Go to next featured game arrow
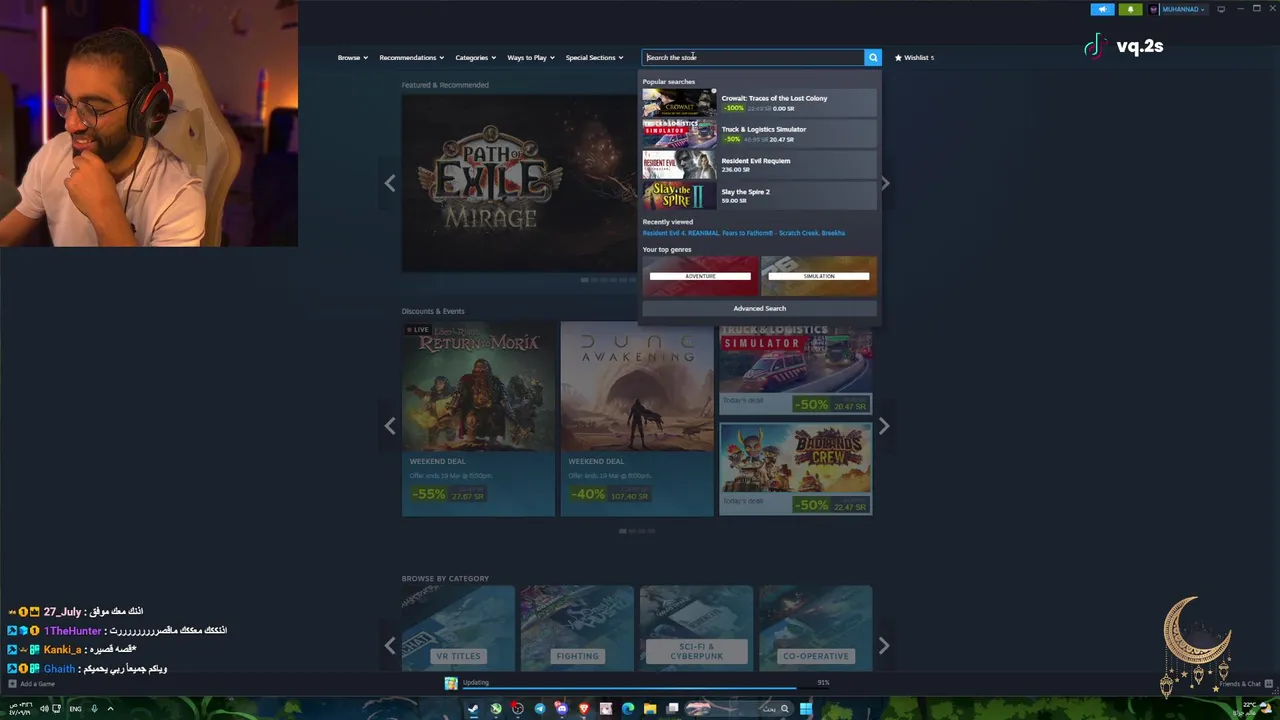 pyautogui.click(x=884, y=183)
